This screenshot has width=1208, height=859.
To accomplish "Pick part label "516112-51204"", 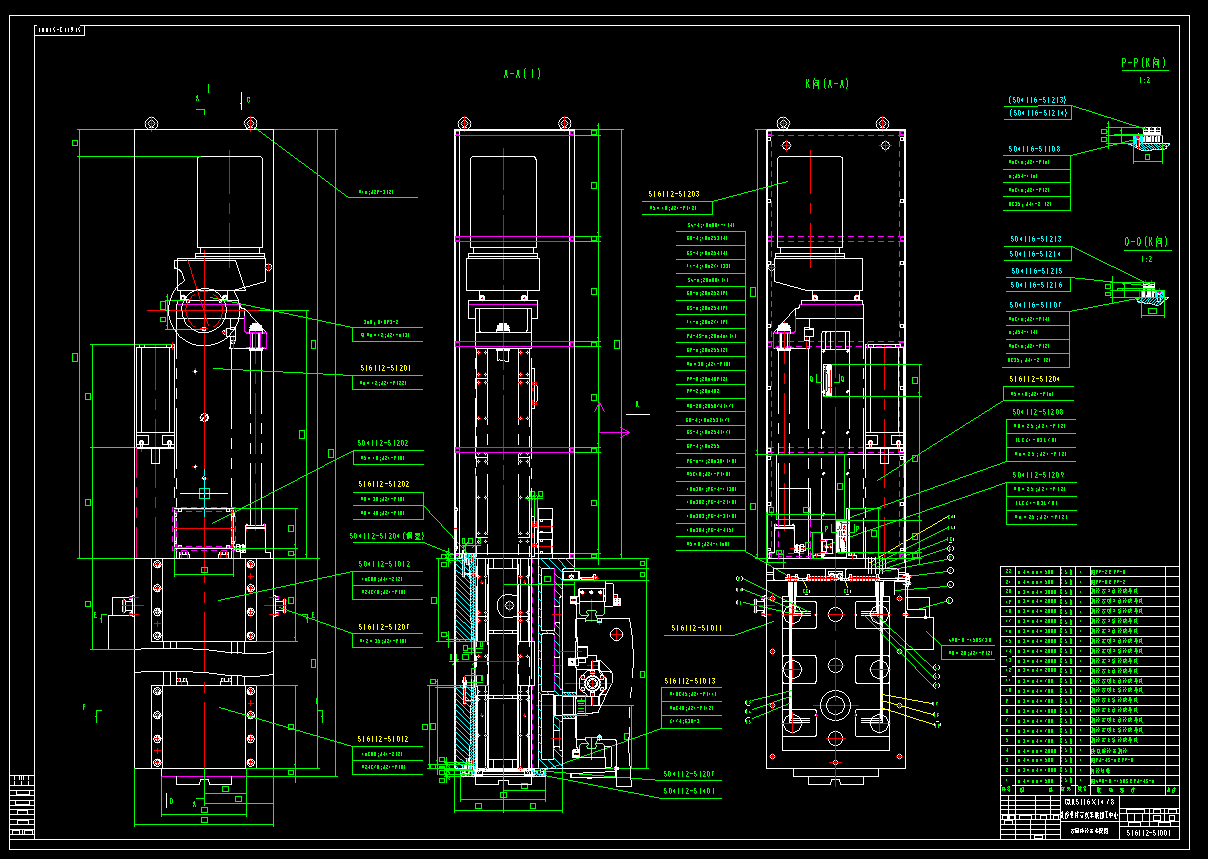I will [1035, 380].
